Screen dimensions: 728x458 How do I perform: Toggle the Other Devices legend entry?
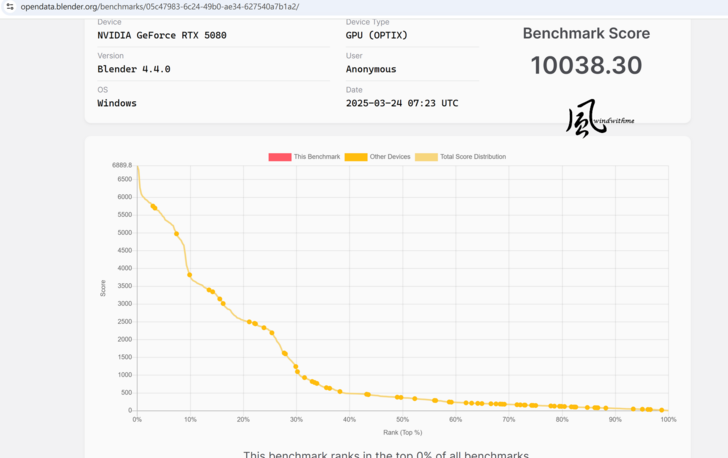click(377, 157)
